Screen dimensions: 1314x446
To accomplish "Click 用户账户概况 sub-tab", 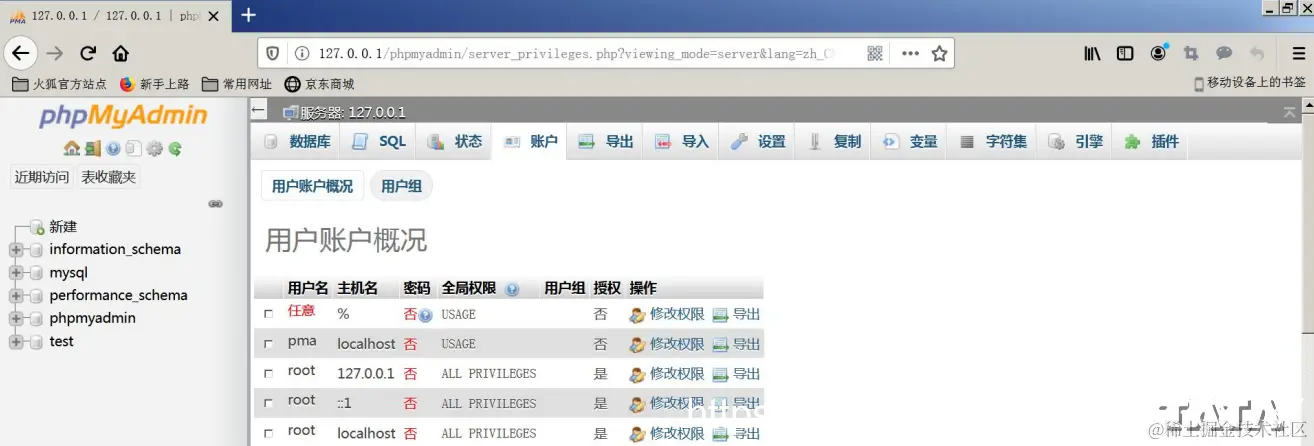I will coord(312,187).
